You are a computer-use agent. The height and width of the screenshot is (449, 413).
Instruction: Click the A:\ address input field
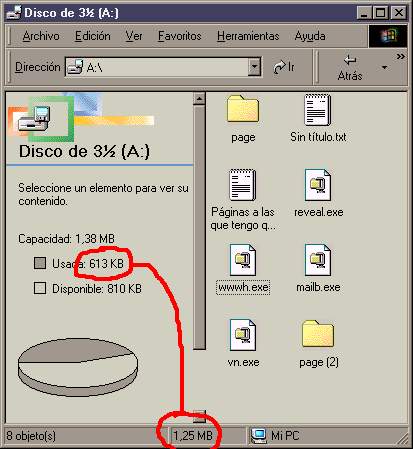click(x=157, y=67)
